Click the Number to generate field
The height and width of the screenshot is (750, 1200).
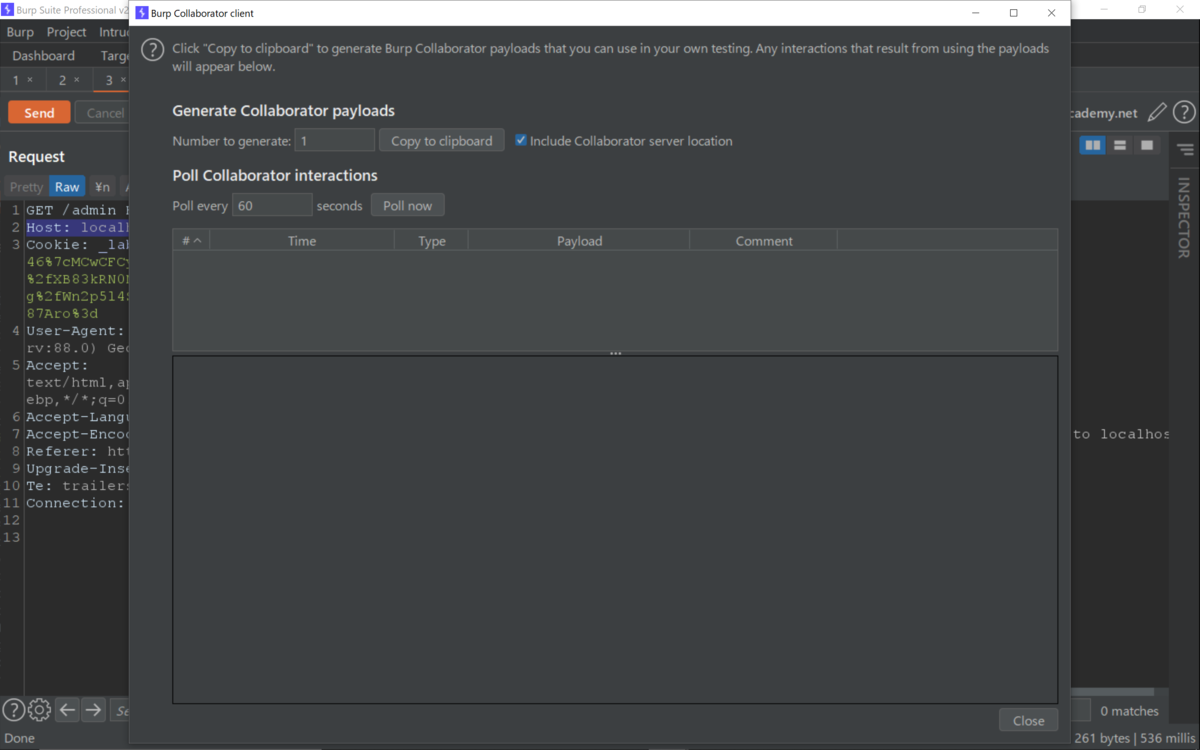pyautogui.click(x=335, y=141)
